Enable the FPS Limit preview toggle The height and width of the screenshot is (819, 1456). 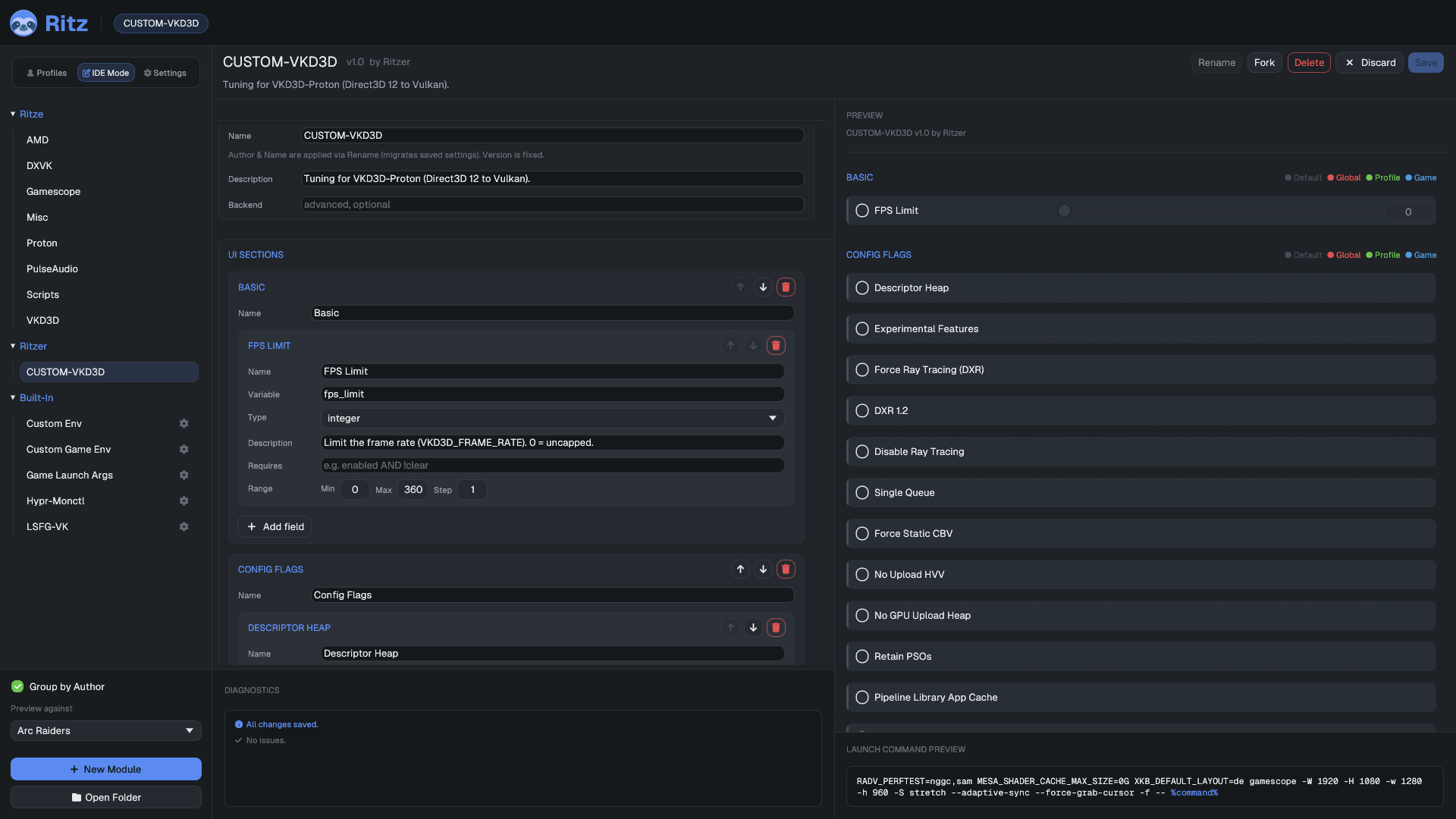[862, 211]
